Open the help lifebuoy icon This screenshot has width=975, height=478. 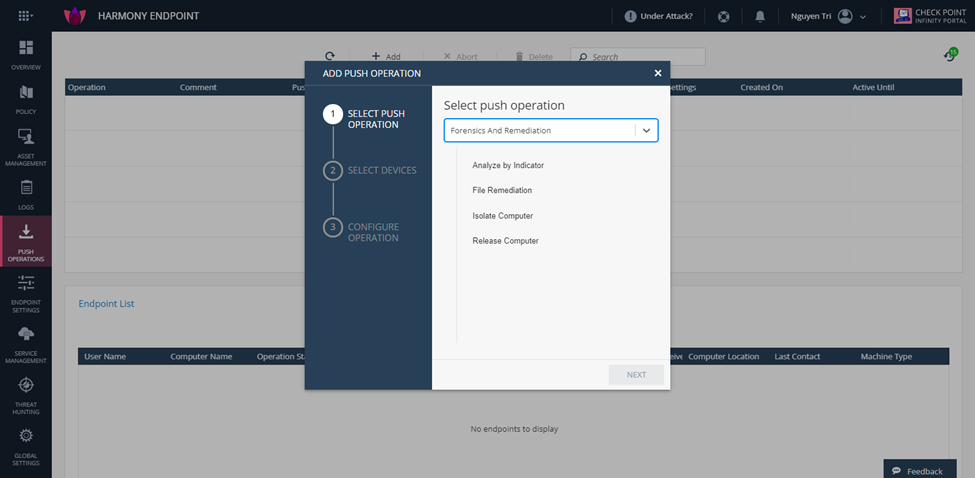(723, 16)
